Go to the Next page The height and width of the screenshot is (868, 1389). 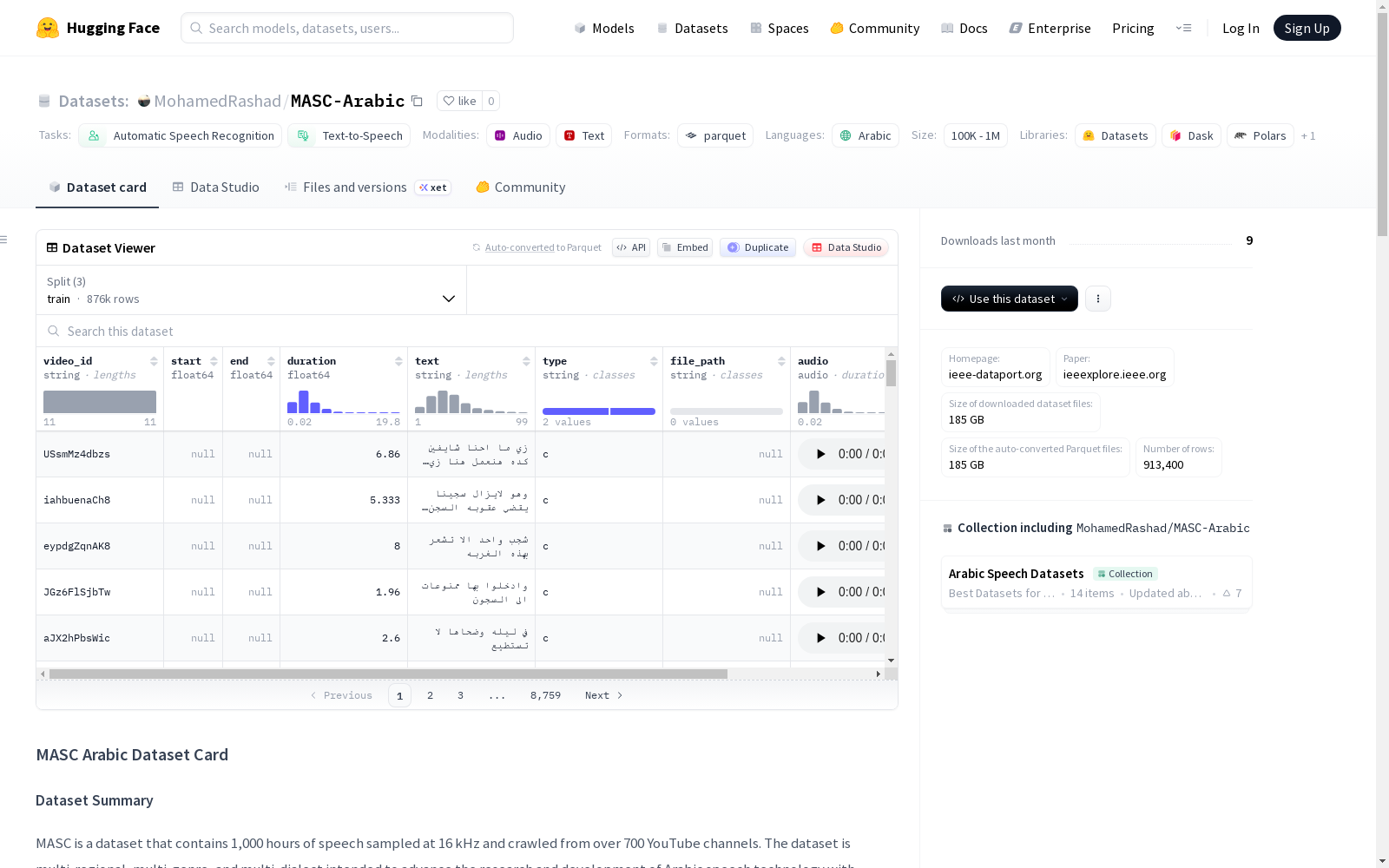pos(603,695)
